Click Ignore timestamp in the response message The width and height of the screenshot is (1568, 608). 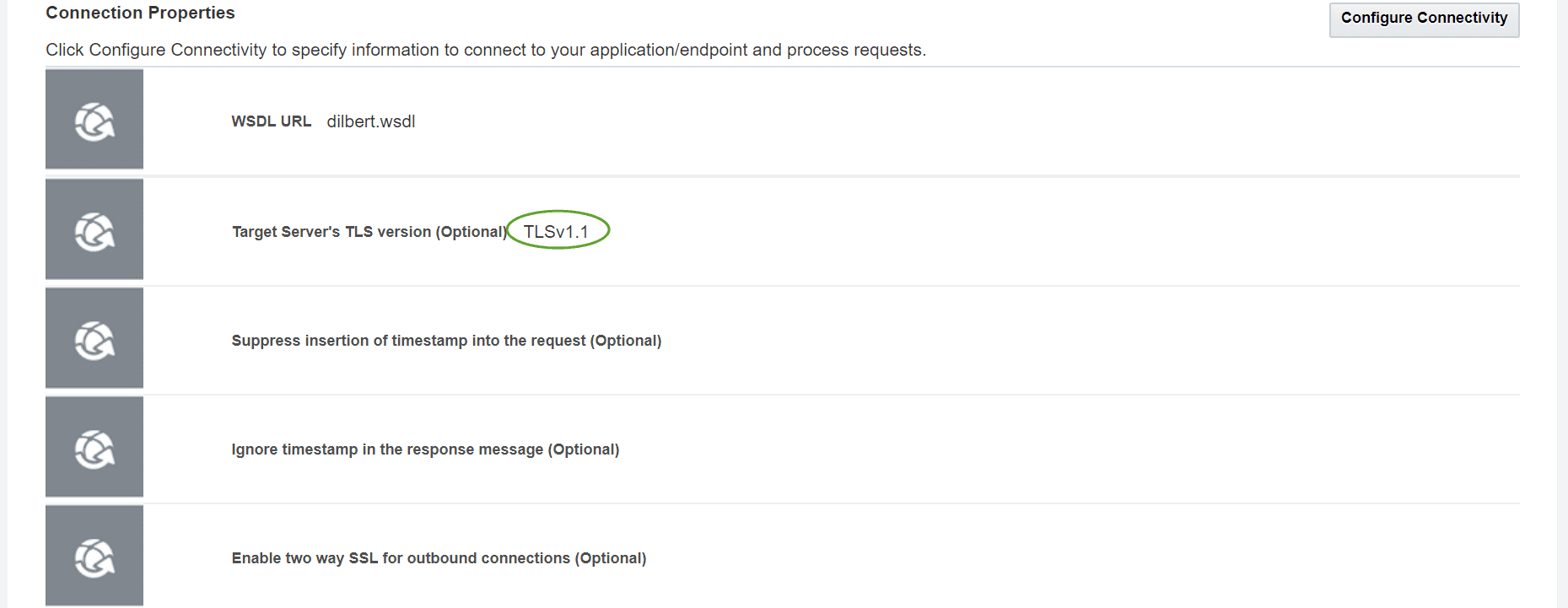coord(425,449)
